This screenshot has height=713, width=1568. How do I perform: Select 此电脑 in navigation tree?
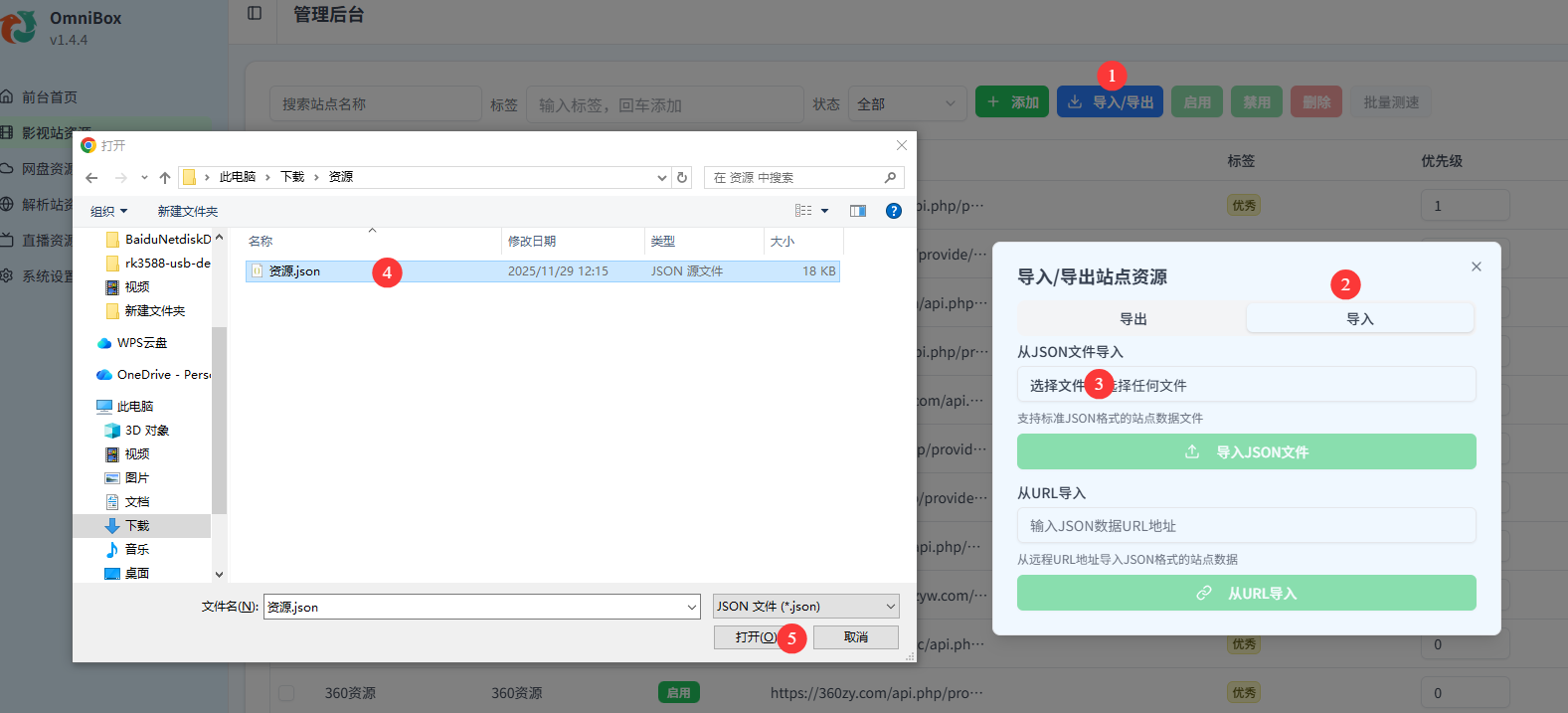pyautogui.click(x=125, y=407)
